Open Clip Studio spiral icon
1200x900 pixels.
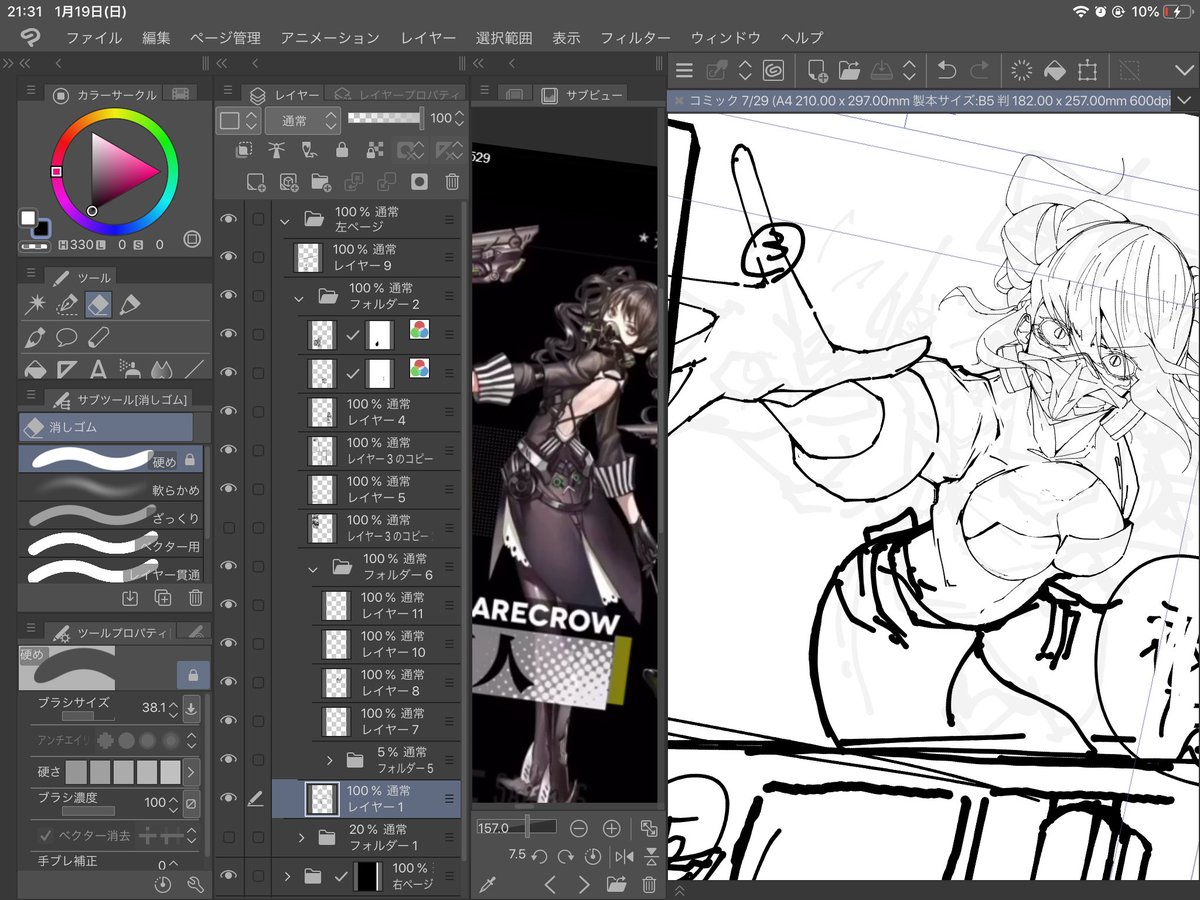773,70
